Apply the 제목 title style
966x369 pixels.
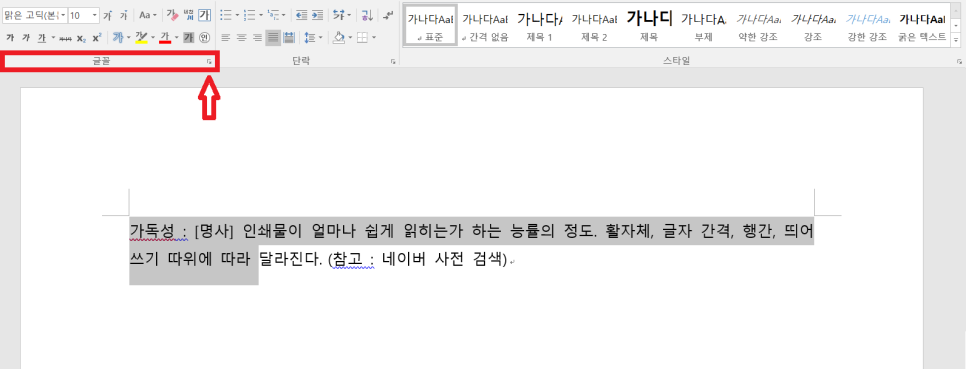649,25
